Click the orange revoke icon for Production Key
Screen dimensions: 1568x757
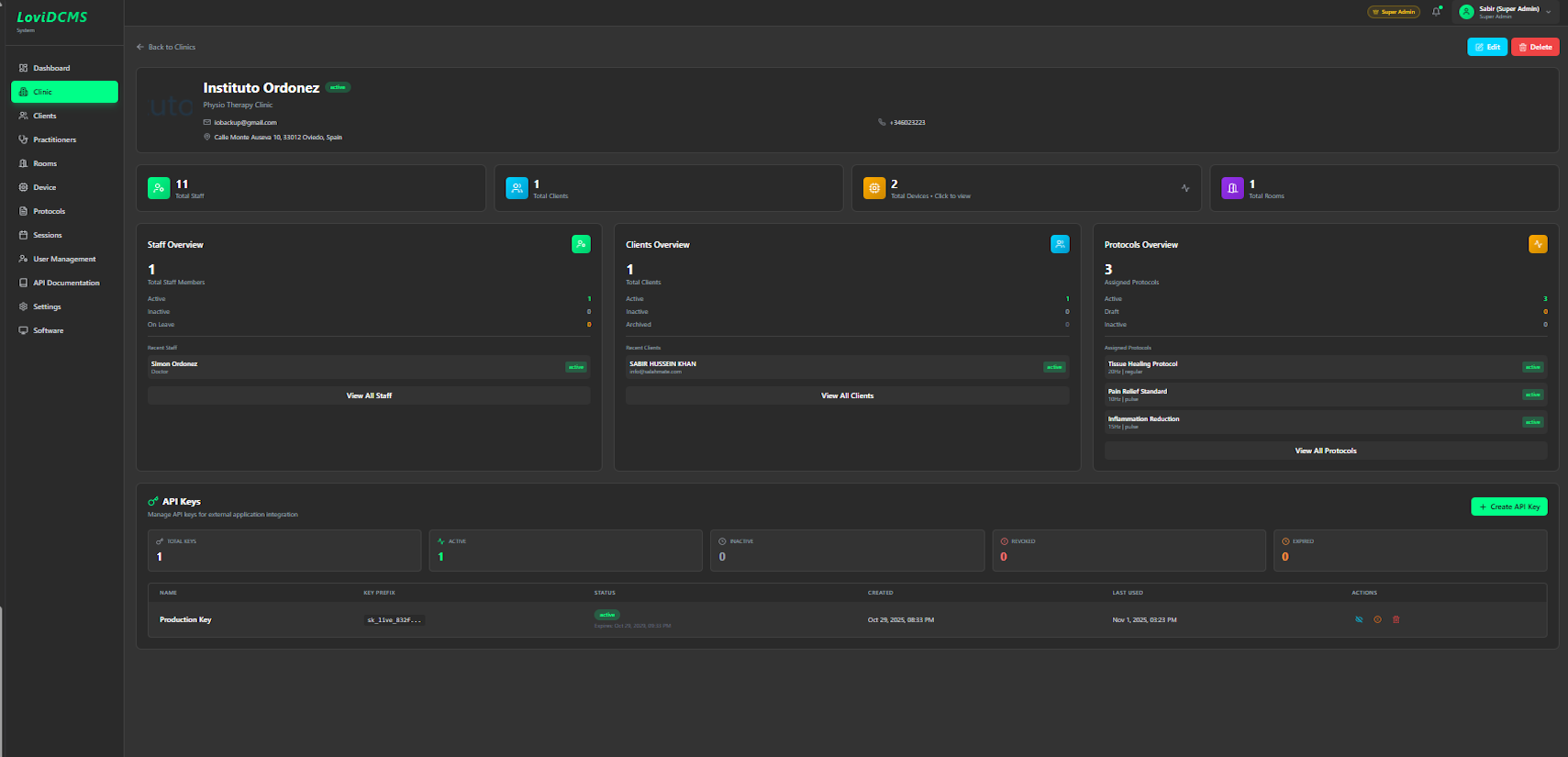[1377, 619]
